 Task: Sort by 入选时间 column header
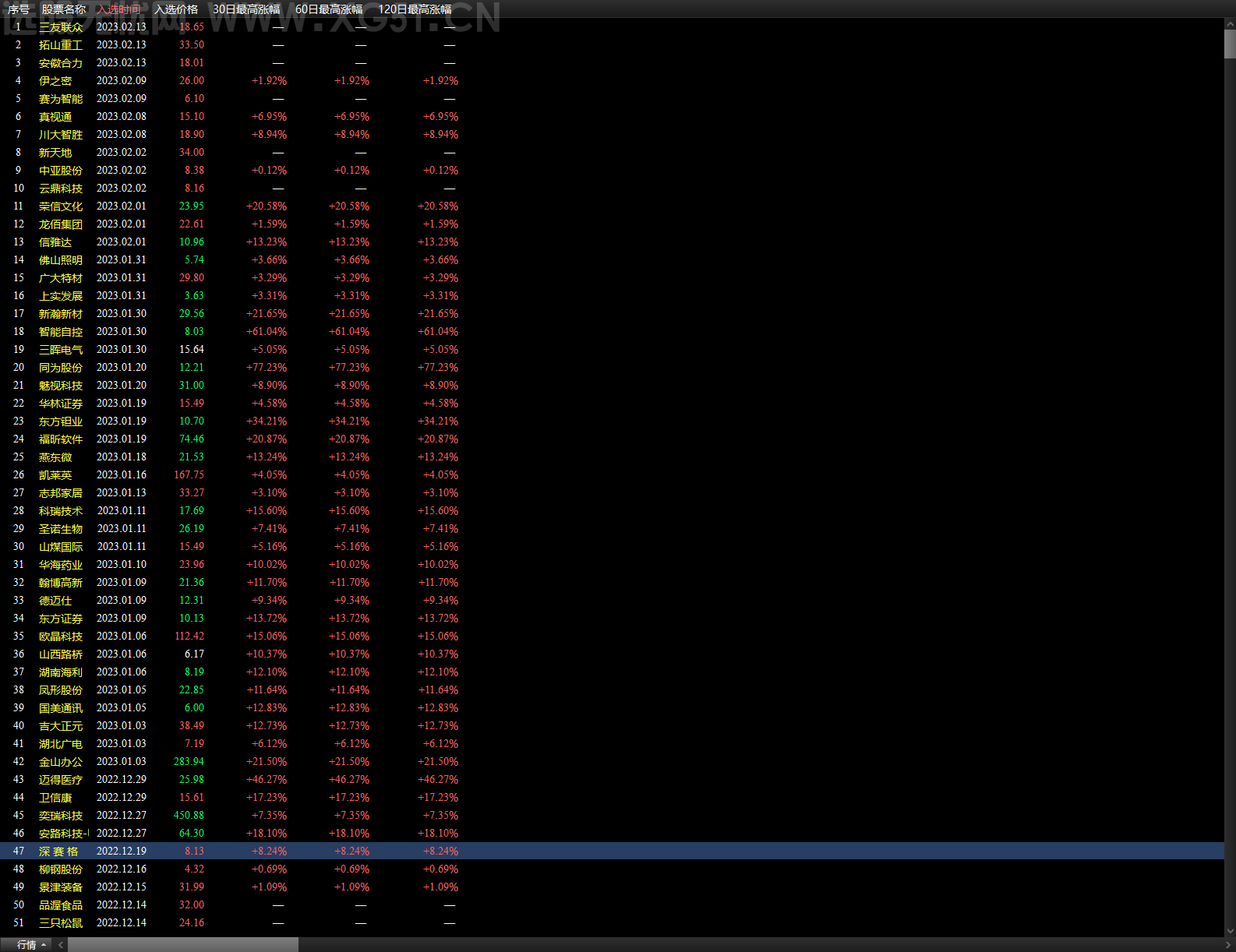(119, 9)
